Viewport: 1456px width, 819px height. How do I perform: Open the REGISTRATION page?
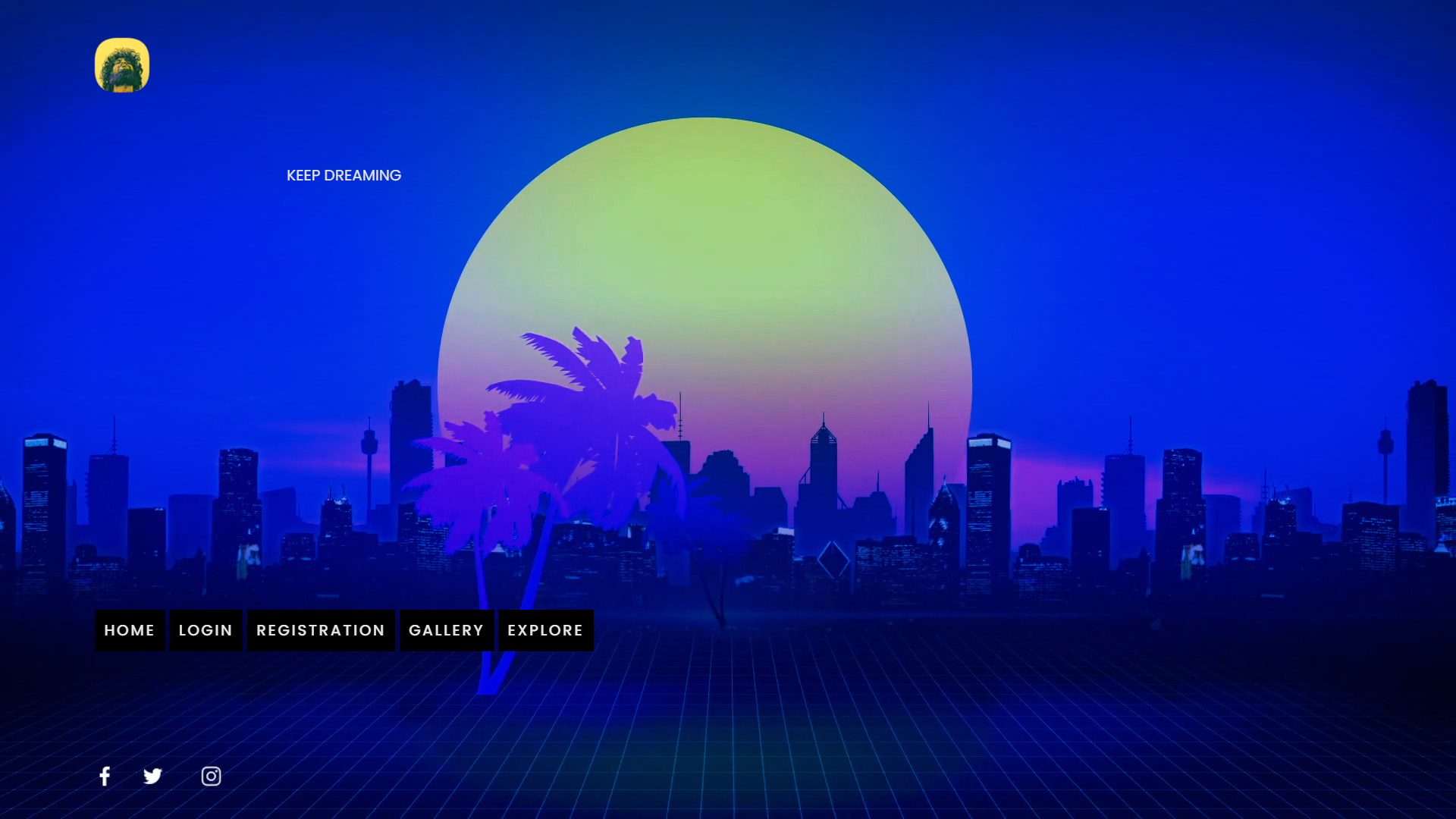click(x=320, y=630)
